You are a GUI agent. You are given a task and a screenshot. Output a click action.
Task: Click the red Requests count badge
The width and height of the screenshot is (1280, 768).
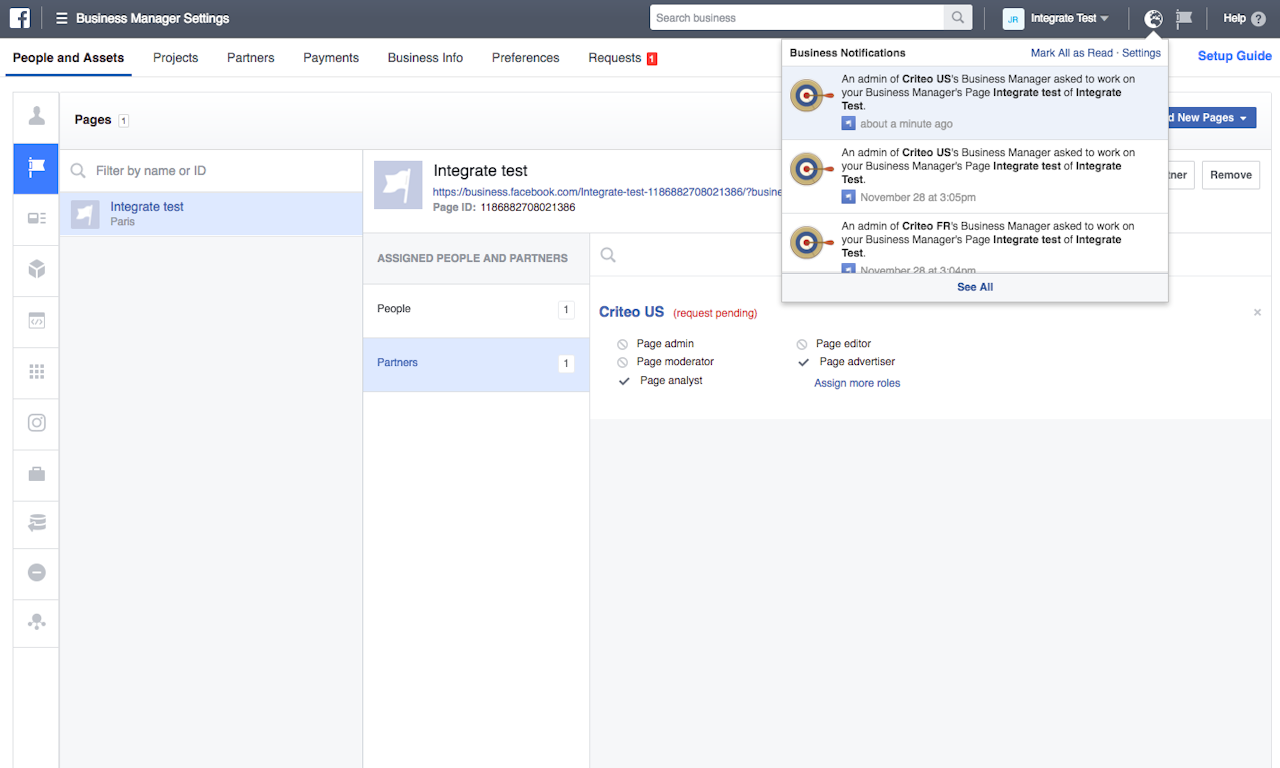(x=652, y=59)
